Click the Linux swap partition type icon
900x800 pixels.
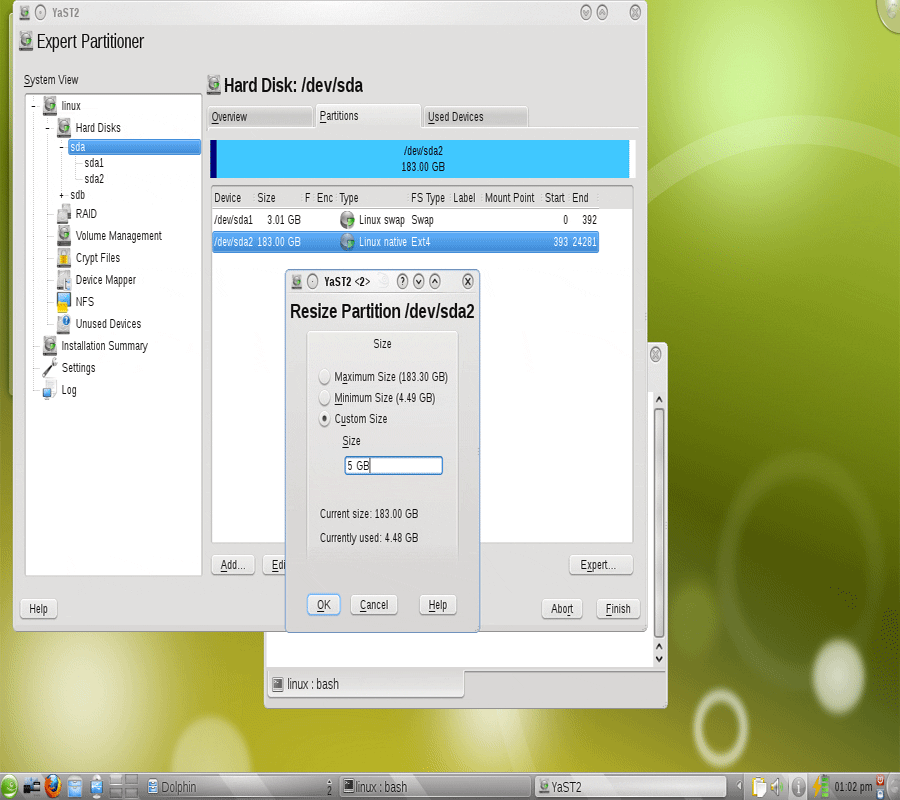tap(347, 220)
